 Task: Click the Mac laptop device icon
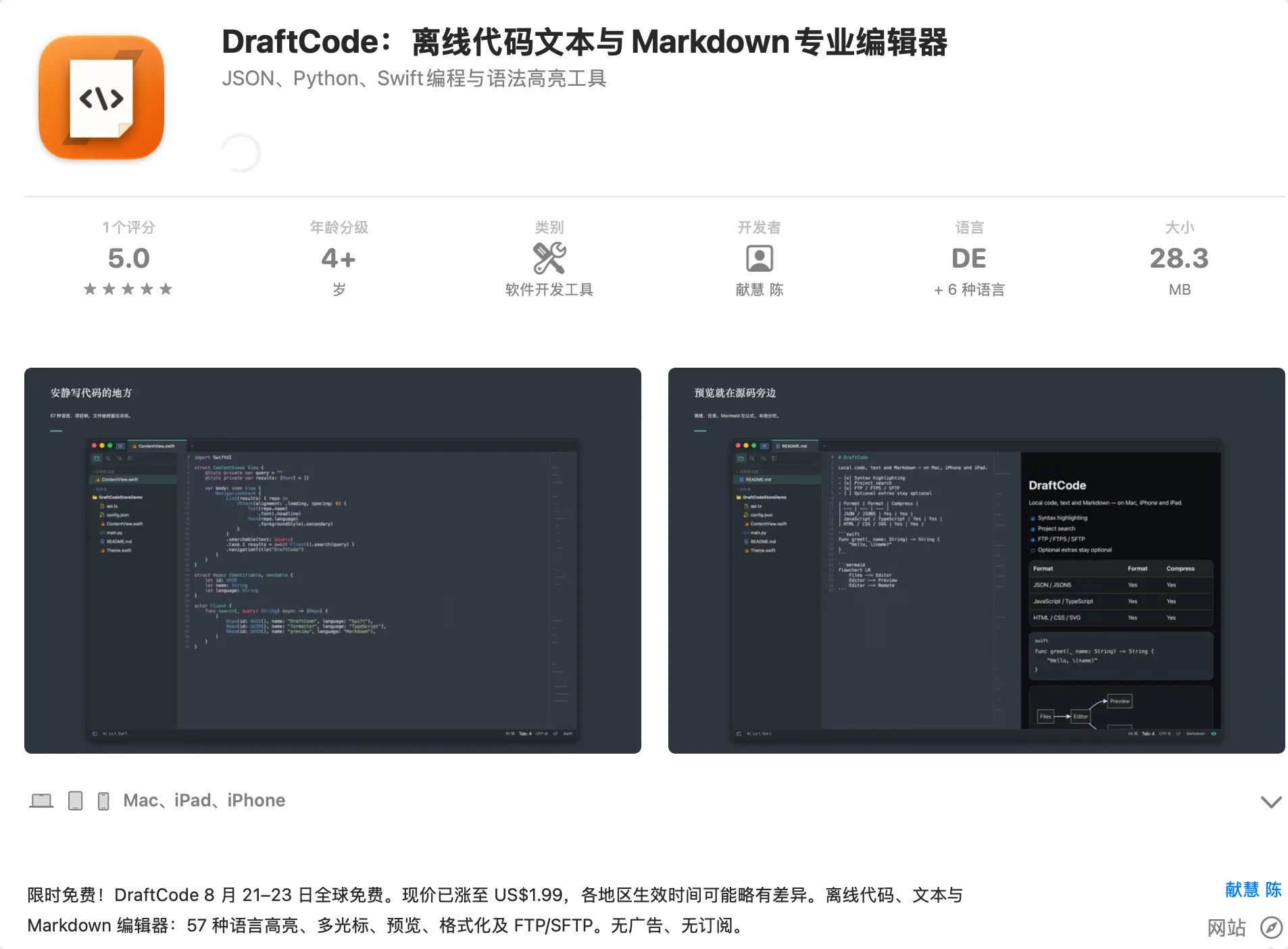41,801
